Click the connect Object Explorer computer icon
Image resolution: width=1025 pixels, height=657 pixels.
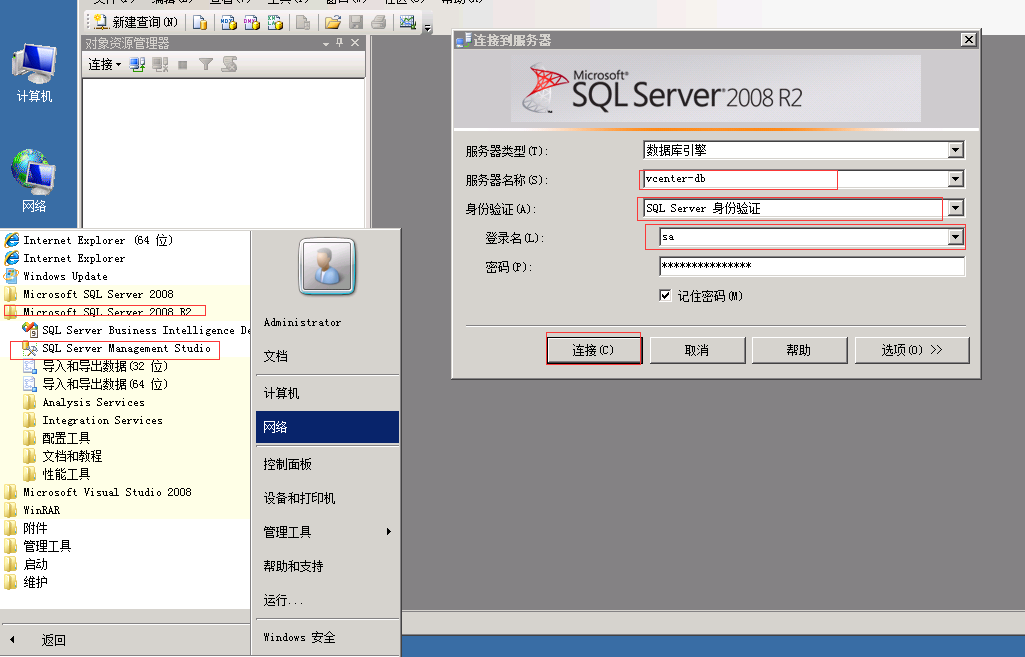(x=137, y=64)
